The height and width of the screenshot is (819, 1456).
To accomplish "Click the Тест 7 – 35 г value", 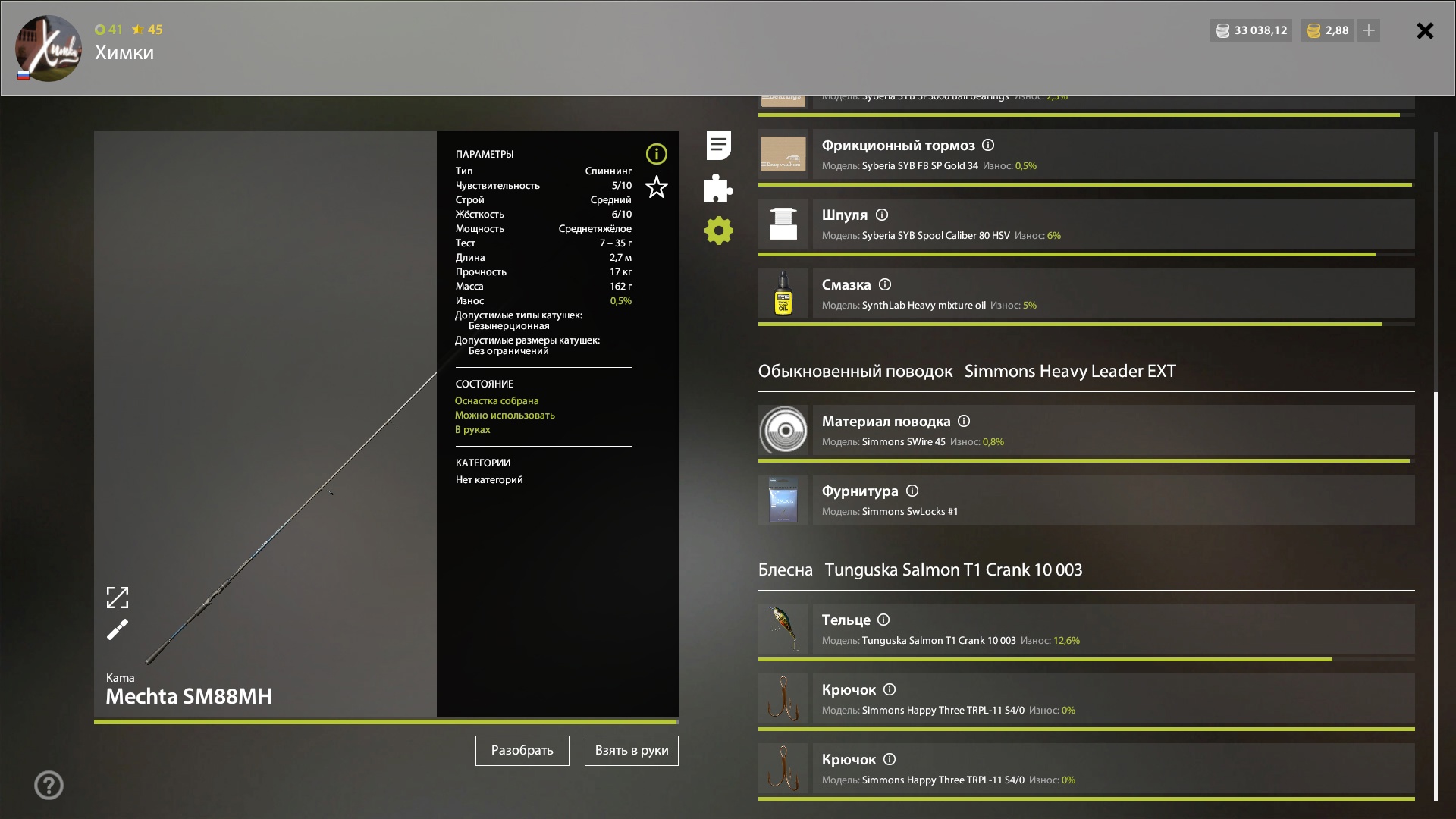I will coord(616,243).
